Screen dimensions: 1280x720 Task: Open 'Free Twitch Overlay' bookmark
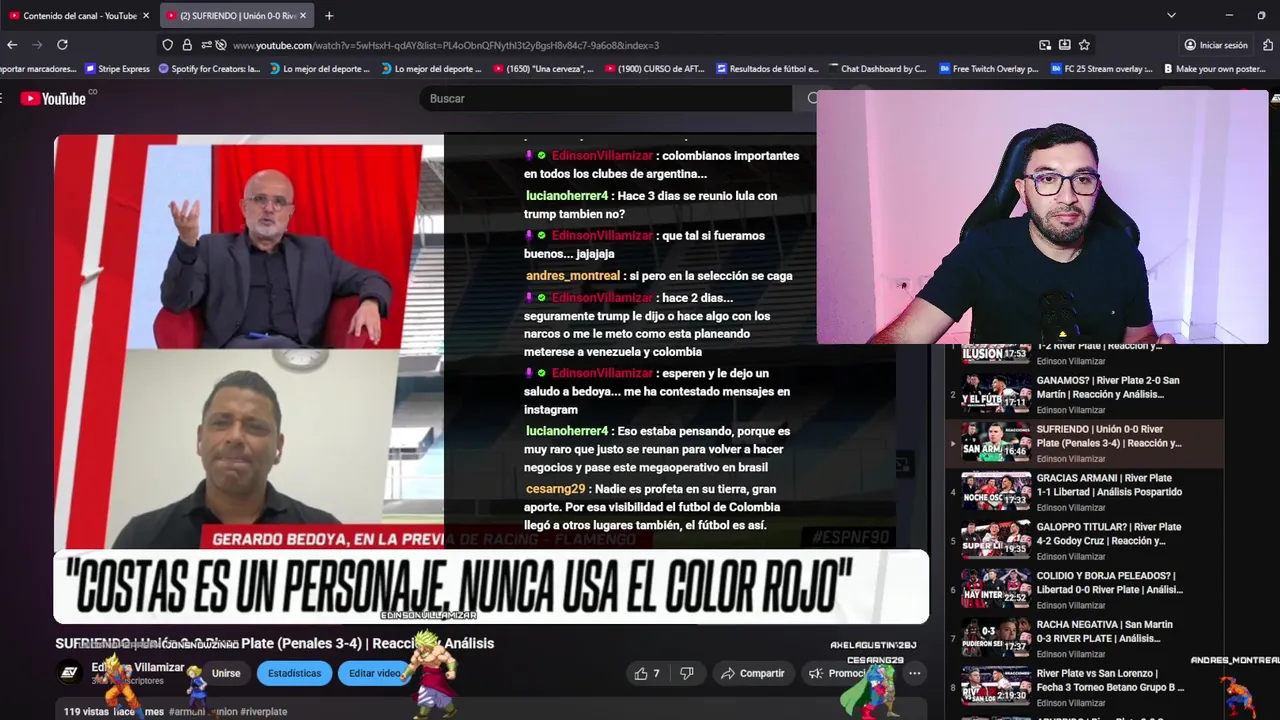[989, 69]
